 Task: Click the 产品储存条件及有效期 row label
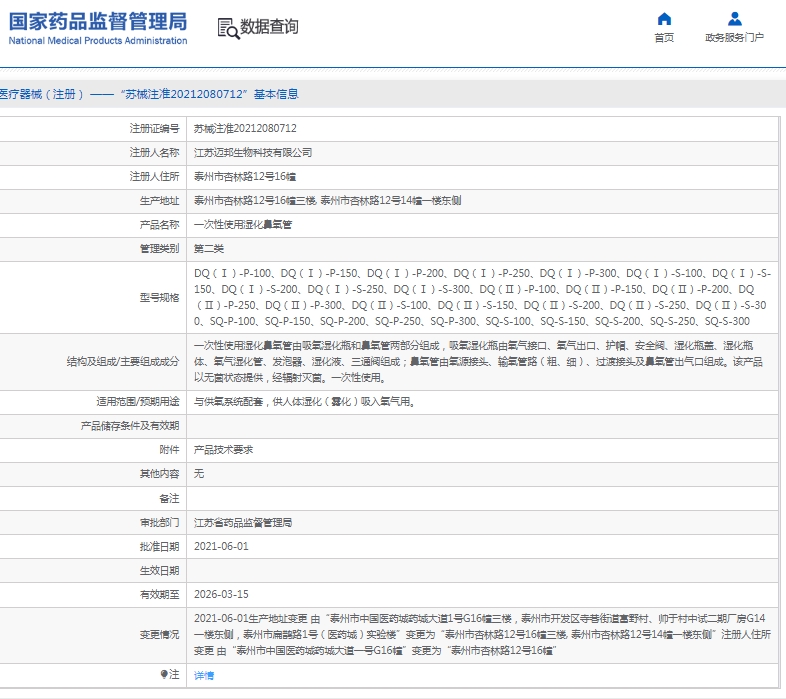(x=130, y=426)
